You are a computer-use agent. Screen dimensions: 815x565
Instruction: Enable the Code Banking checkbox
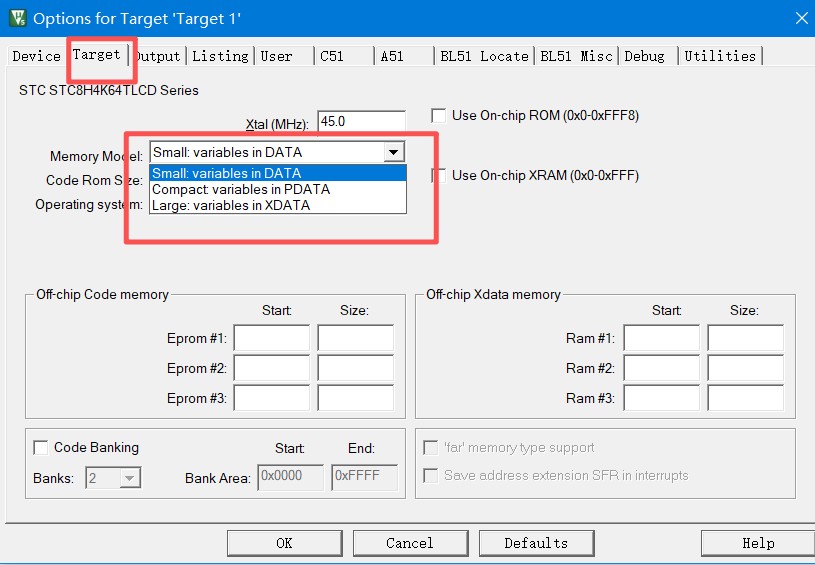41,447
